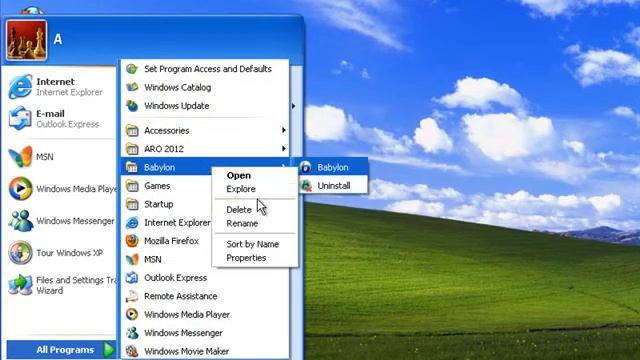The image size is (640, 360).
Task: Open Windows Messenger icon in left pane
Action: point(20,220)
